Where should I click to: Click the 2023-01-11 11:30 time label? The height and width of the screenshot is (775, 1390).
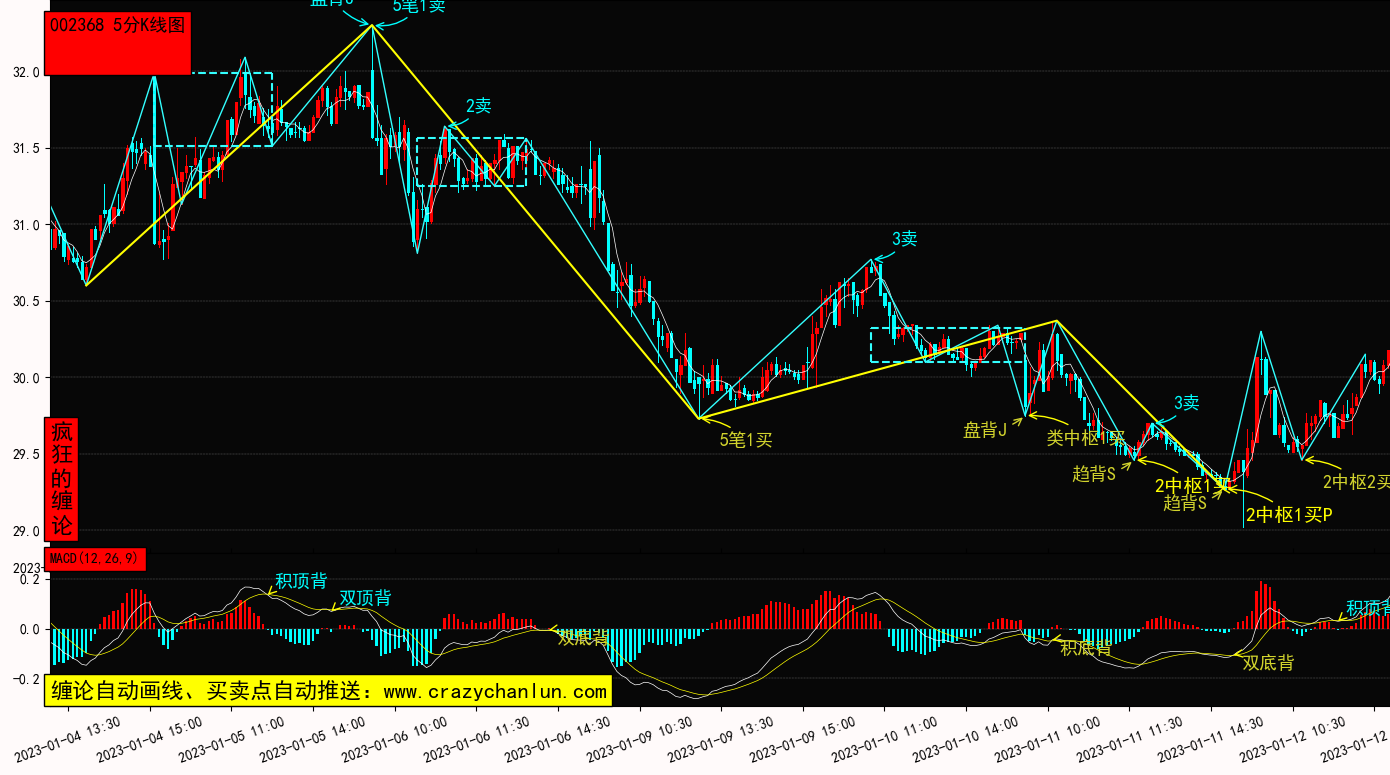(x=1129, y=739)
